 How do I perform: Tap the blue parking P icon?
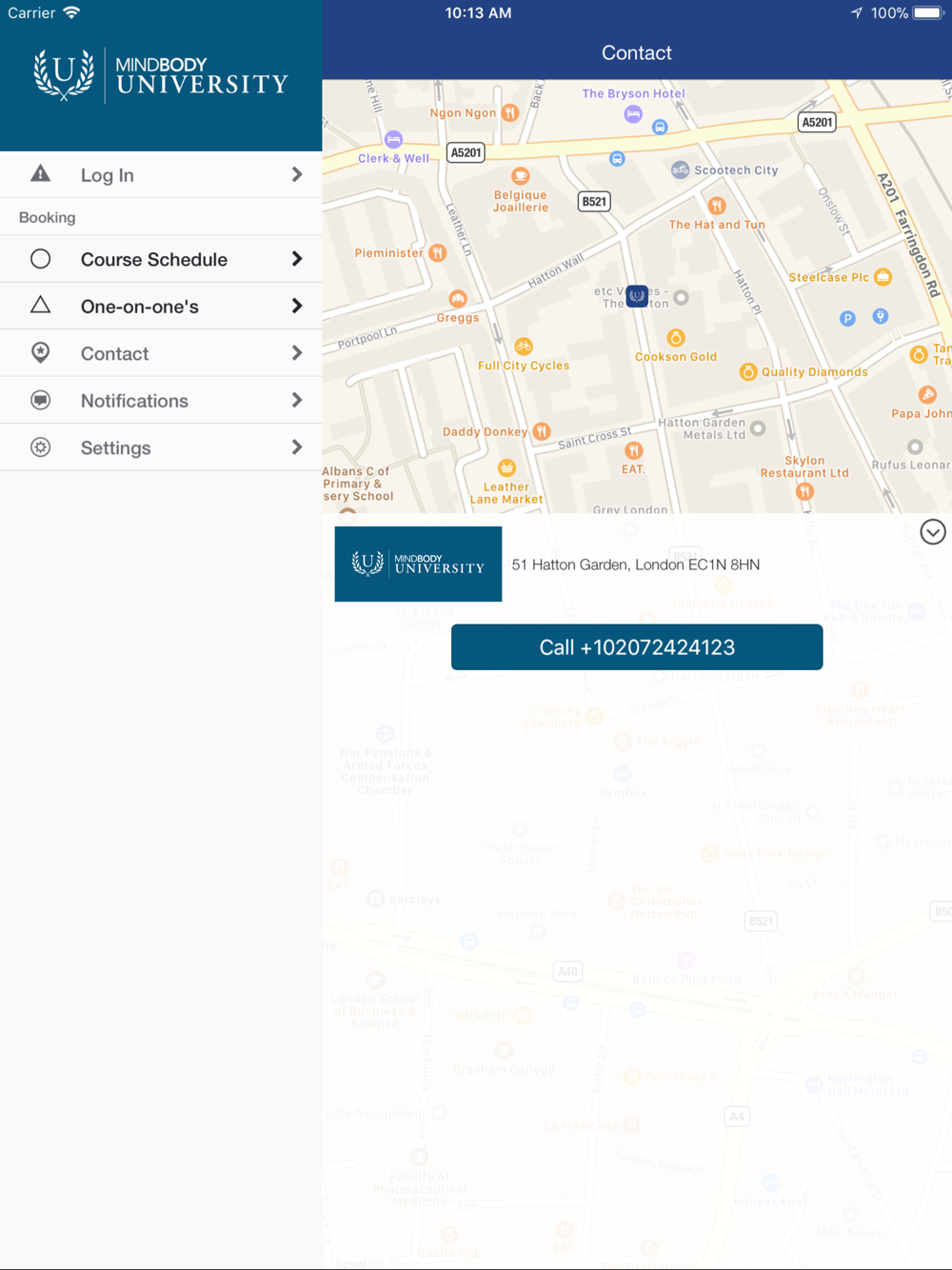847,318
